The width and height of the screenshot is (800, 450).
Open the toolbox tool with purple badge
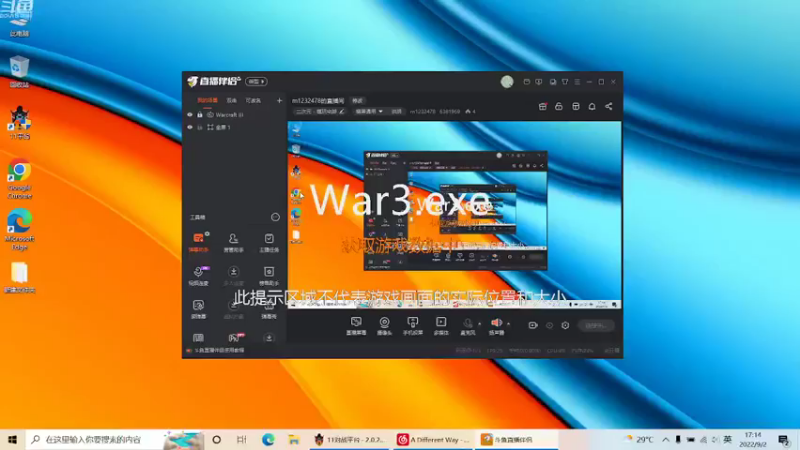point(198,276)
